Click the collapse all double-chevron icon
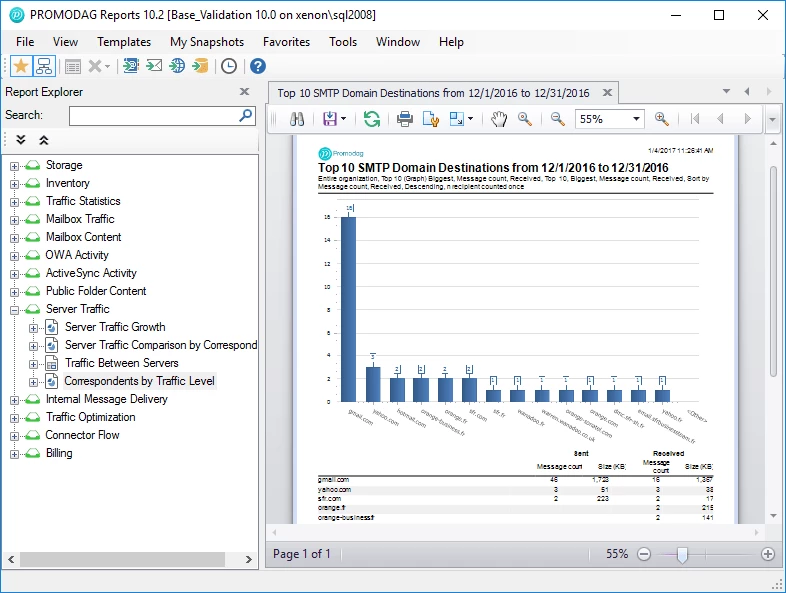 pyautogui.click(x=44, y=140)
